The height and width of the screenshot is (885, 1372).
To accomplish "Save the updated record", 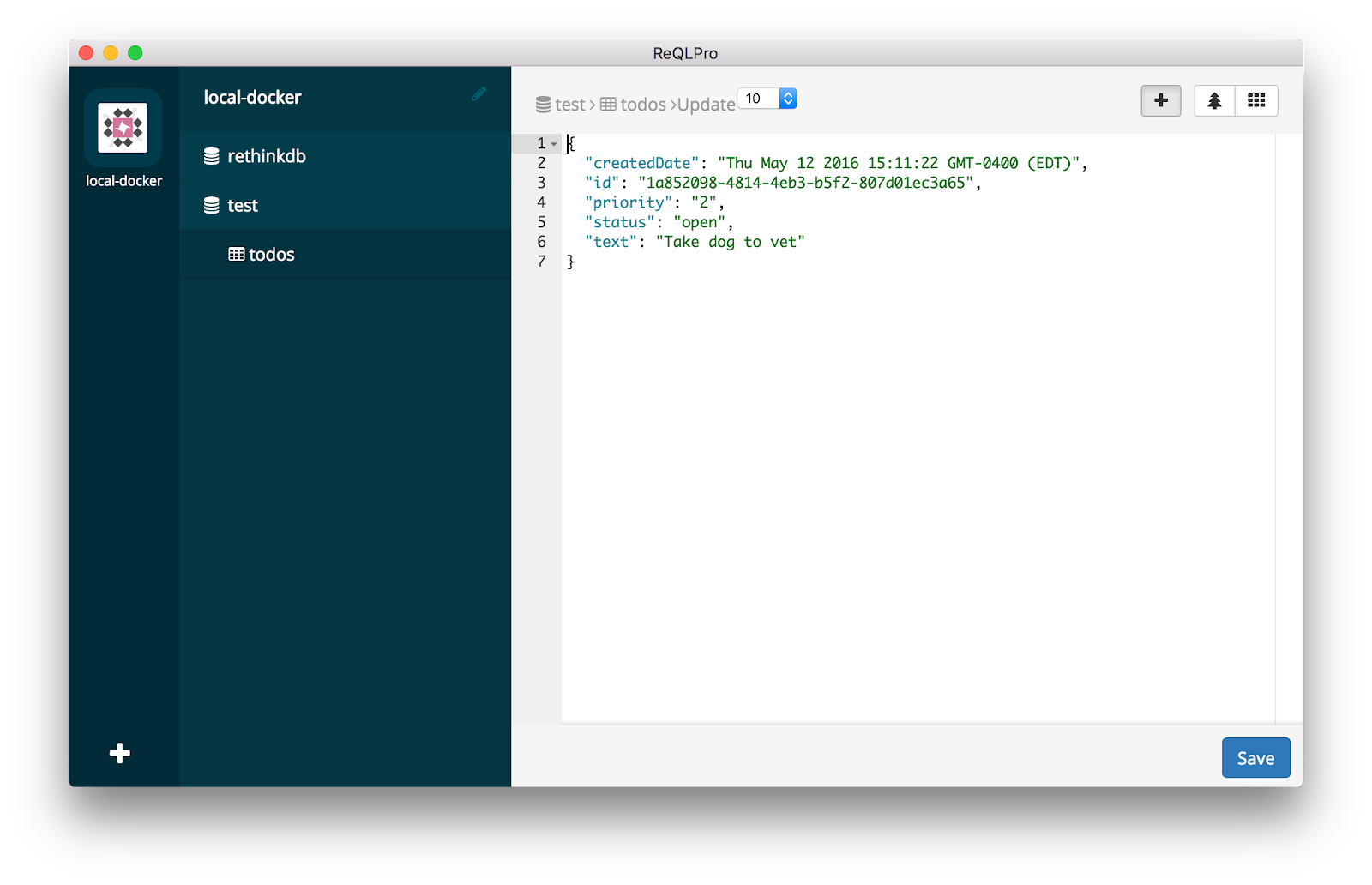I will point(1255,758).
